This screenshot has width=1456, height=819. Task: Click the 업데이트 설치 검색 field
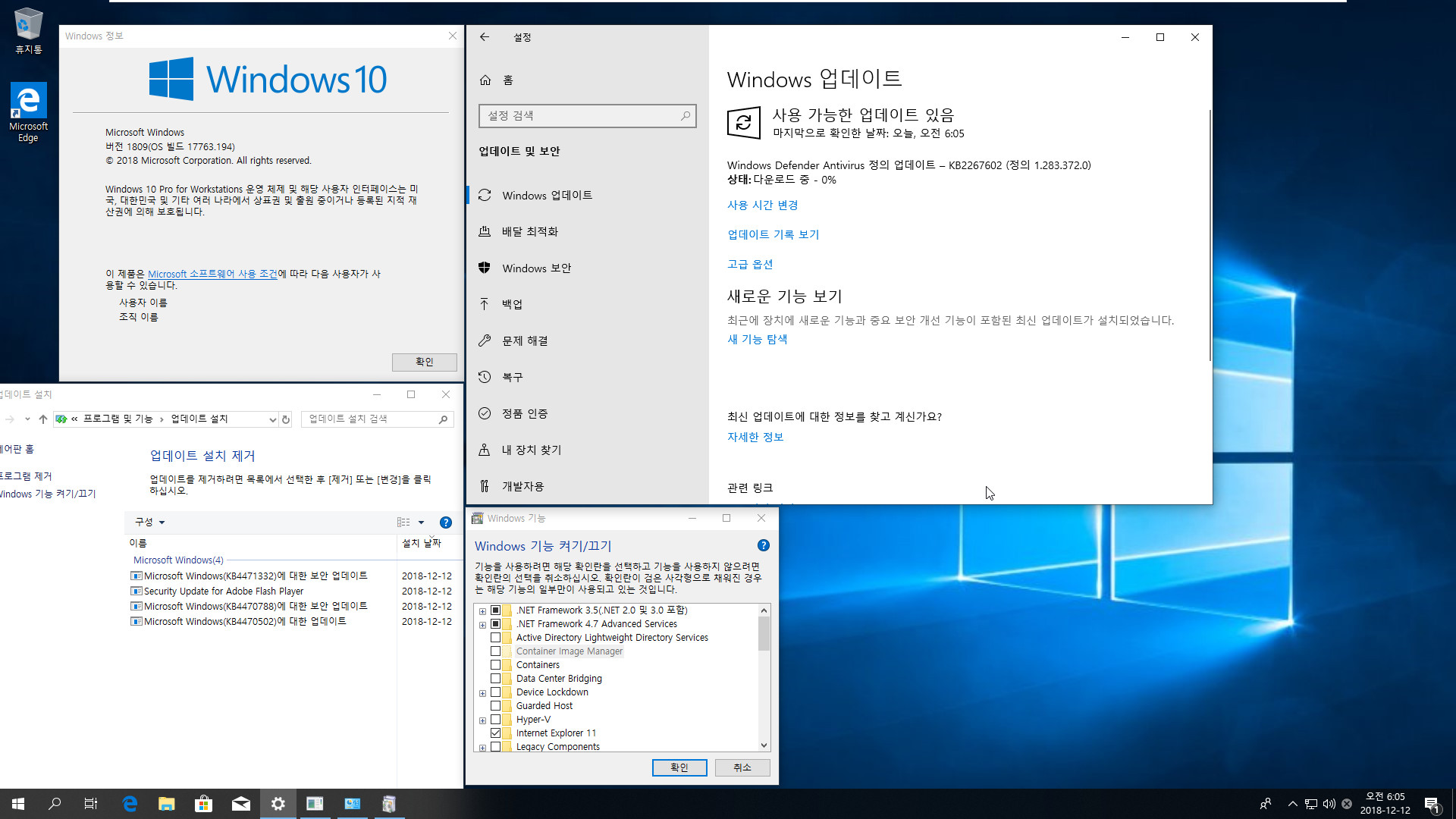[377, 419]
